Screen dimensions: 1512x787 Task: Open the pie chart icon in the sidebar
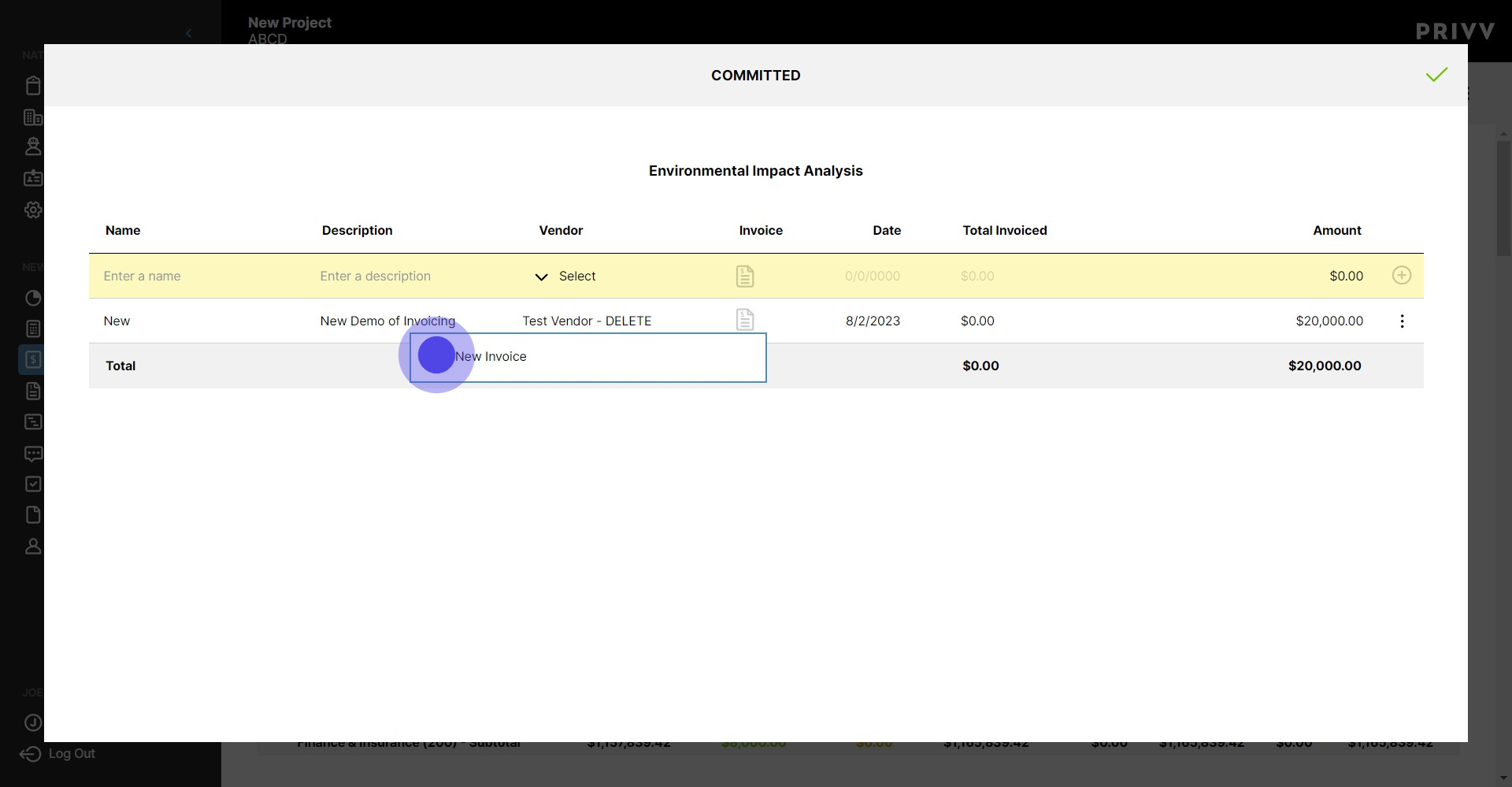coord(33,298)
